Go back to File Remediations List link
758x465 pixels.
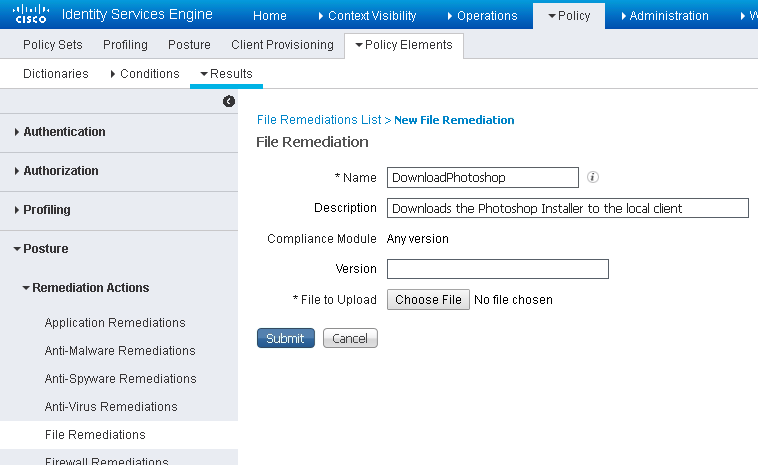[x=319, y=120]
